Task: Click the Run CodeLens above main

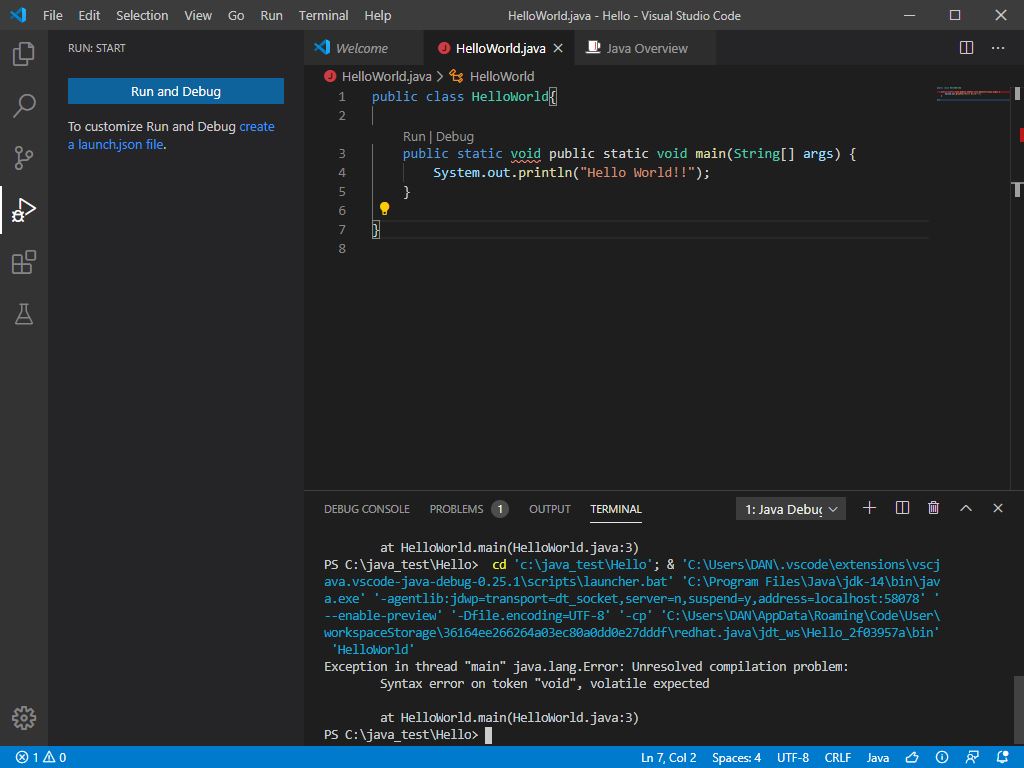Action: pyautogui.click(x=414, y=136)
